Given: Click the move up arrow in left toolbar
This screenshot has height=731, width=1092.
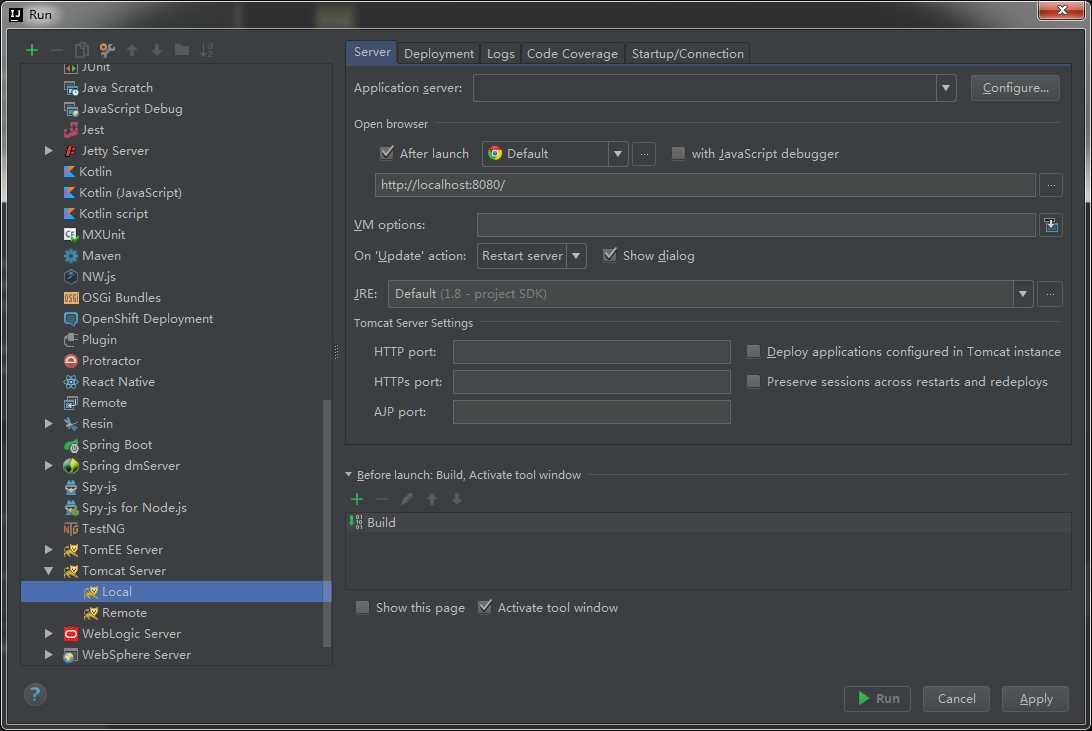Looking at the screenshot, I should pyautogui.click(x=132, y=49).
